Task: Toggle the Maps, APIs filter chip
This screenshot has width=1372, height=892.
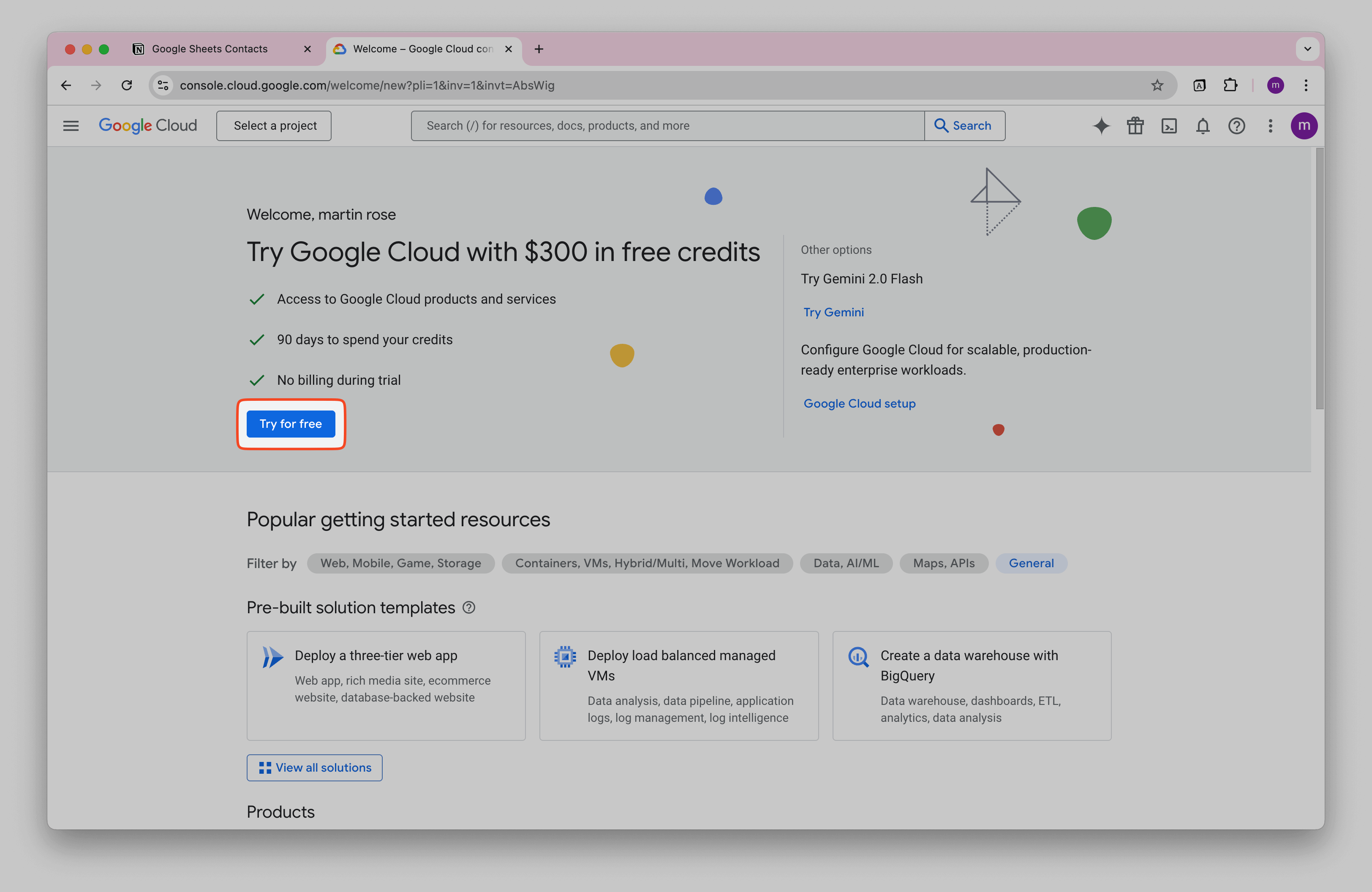Action: tap(944, 563)
